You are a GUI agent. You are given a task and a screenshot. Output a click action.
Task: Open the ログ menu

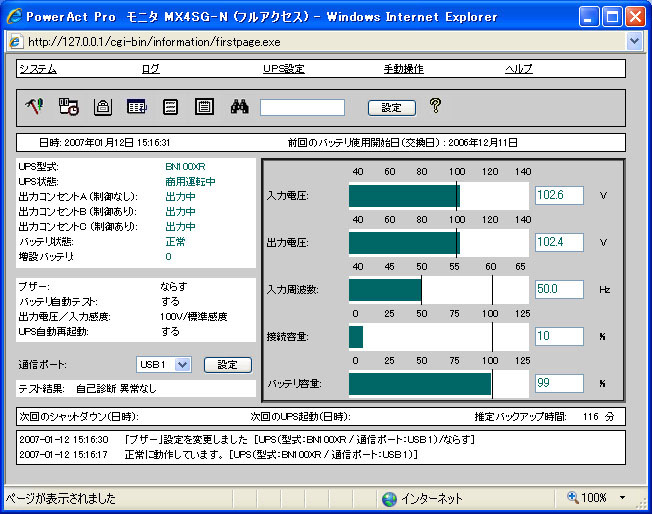coord(151,69)
